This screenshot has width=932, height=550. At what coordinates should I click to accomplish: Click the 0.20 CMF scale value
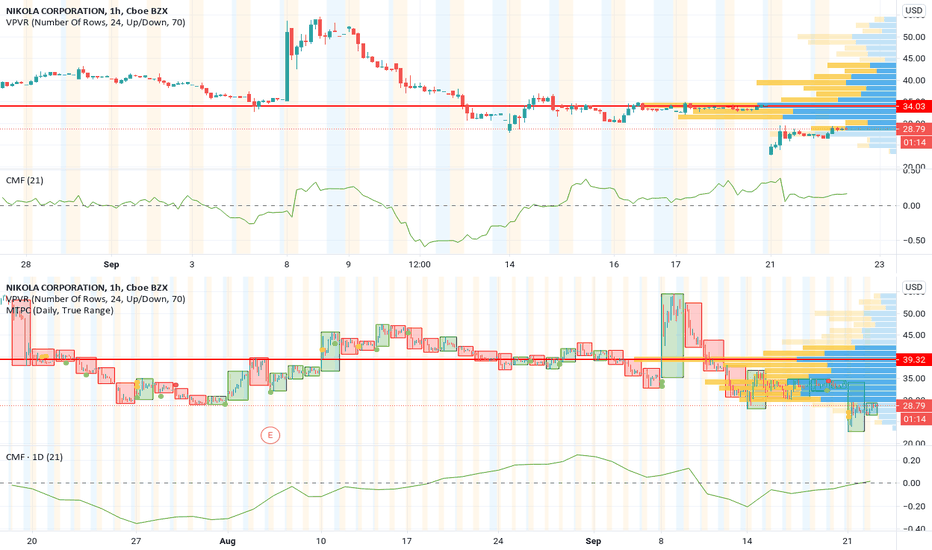tap(912, 460)
